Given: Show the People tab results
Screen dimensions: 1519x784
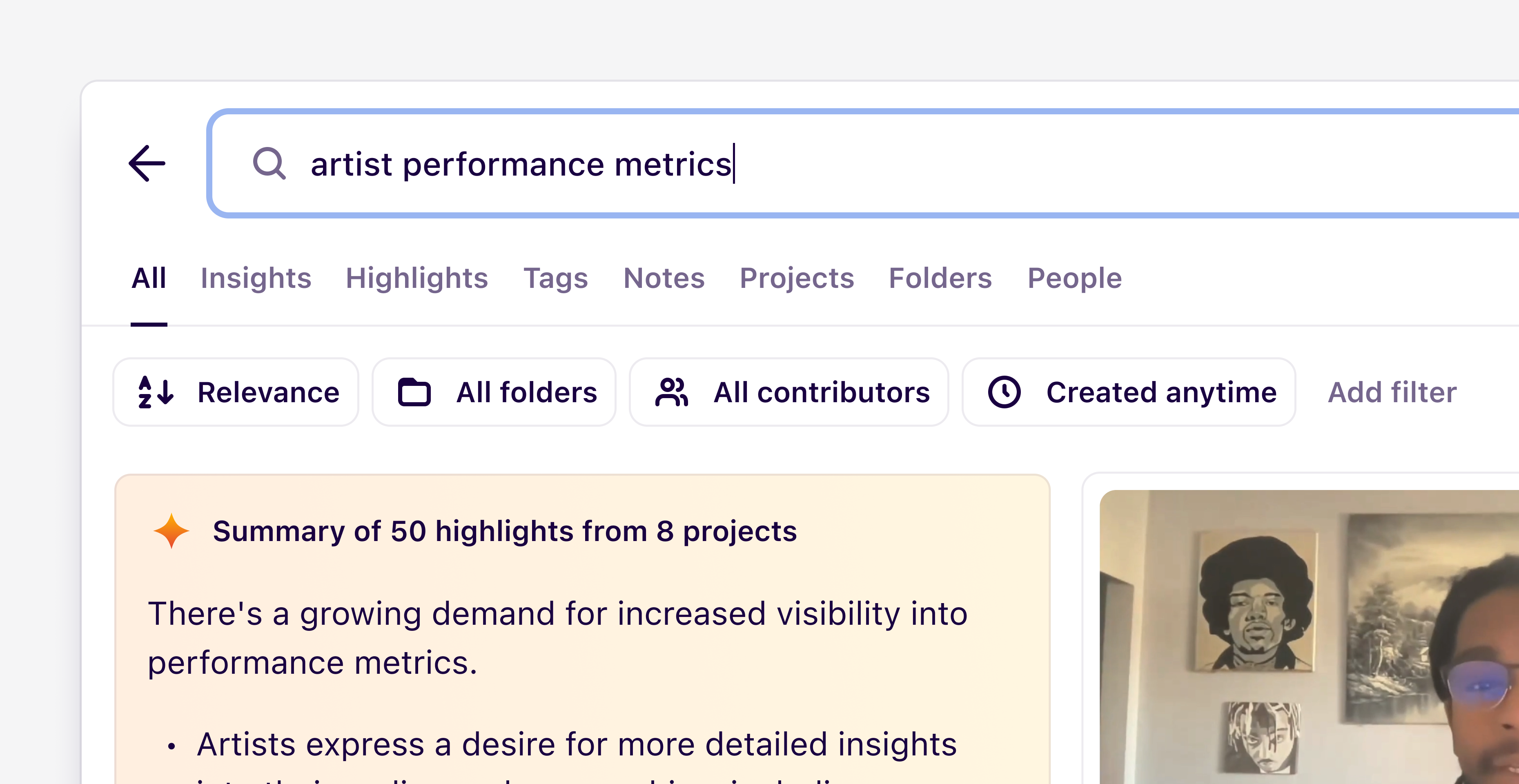Looking at the screenshot, I should pyautogui.click(x=1074, y=278).
